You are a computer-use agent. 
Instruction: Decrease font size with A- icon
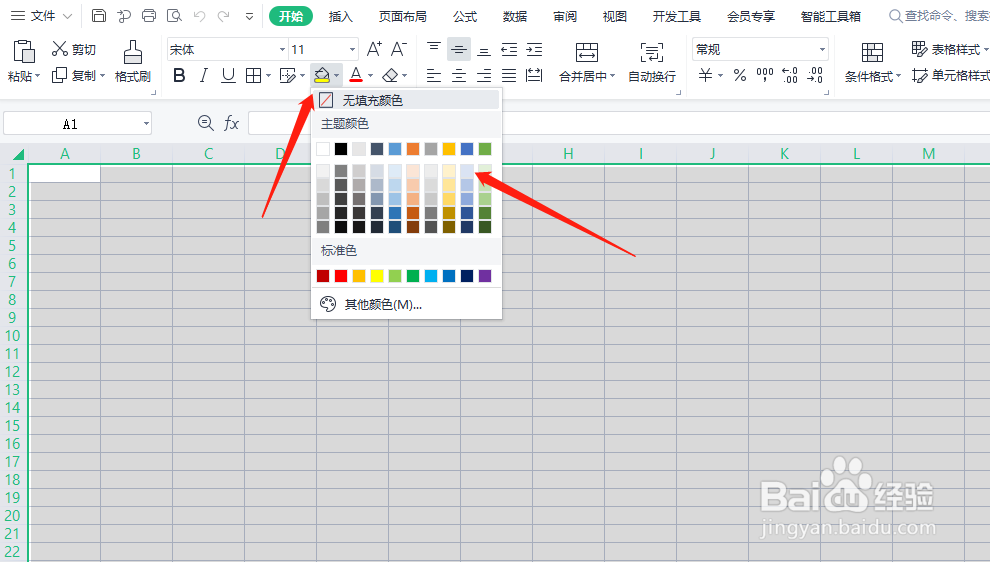click(398, 49)
